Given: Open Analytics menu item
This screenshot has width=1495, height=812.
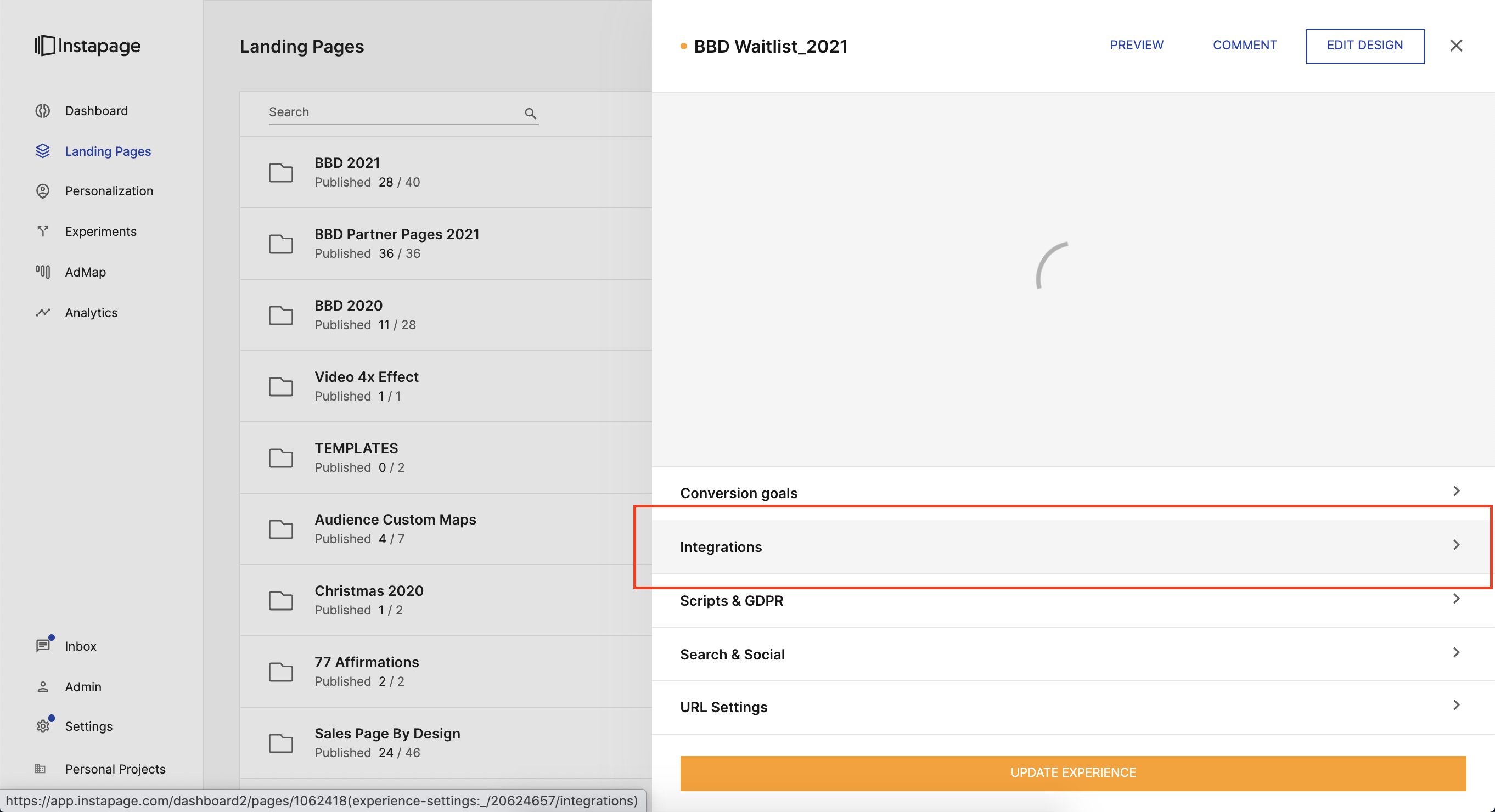Looking at the screenshot, I should click(x=91, y=312).
